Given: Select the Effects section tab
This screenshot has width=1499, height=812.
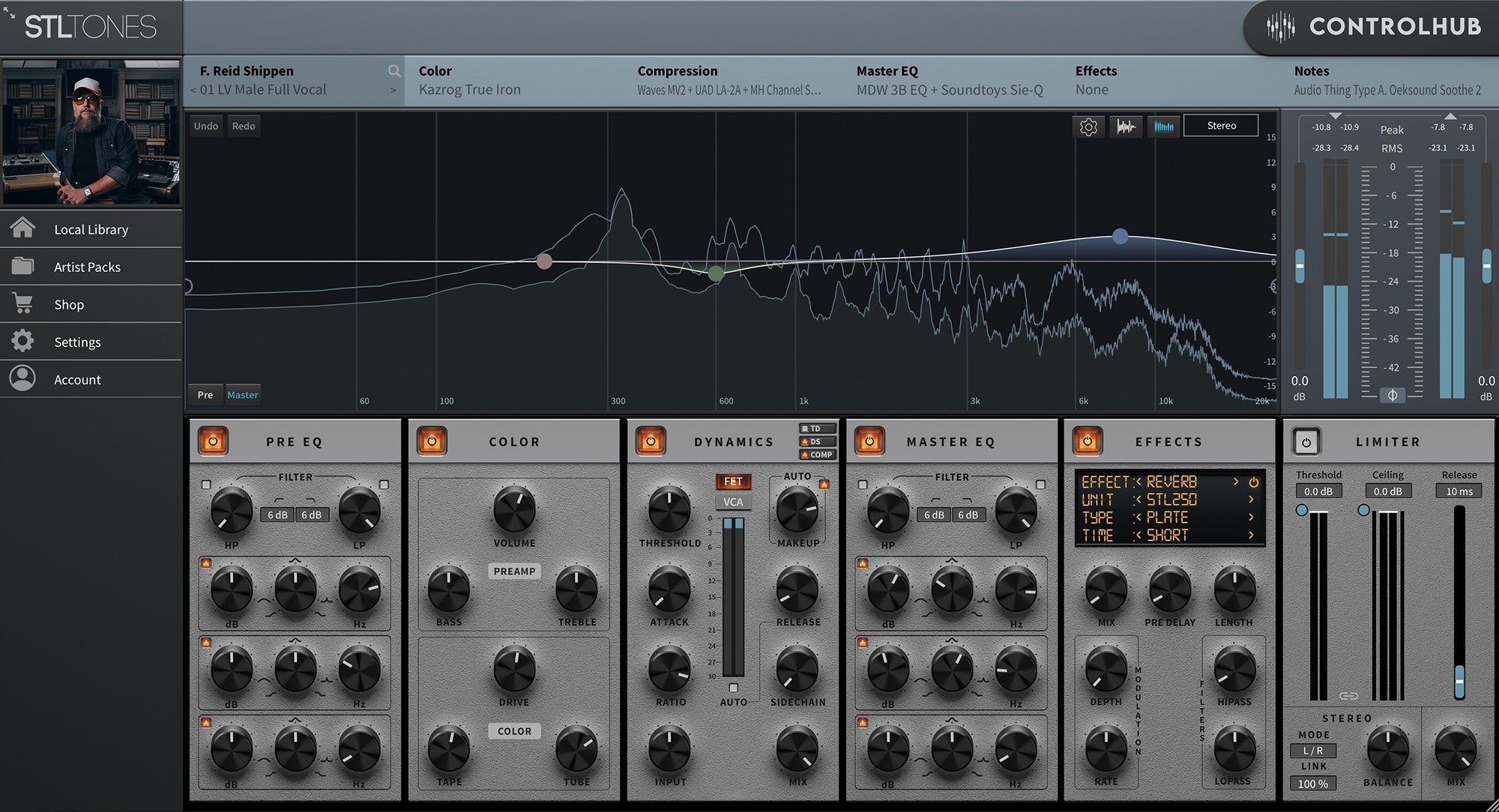Looking at the screenshot, I should coord(1170,80).
